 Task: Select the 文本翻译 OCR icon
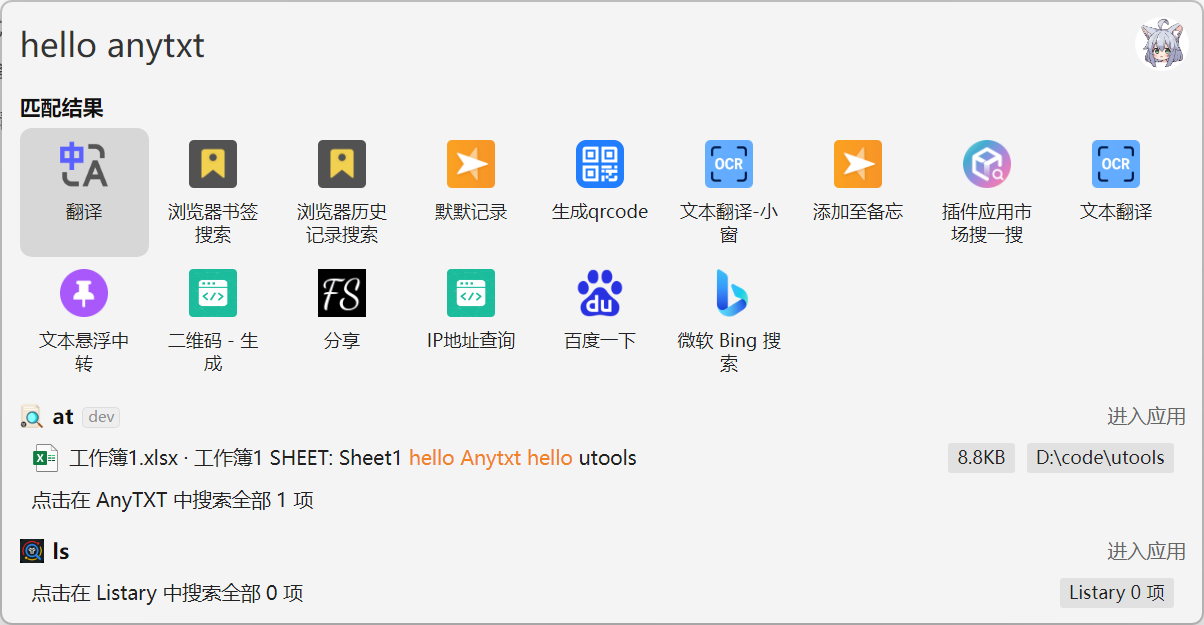(1116, 164)
